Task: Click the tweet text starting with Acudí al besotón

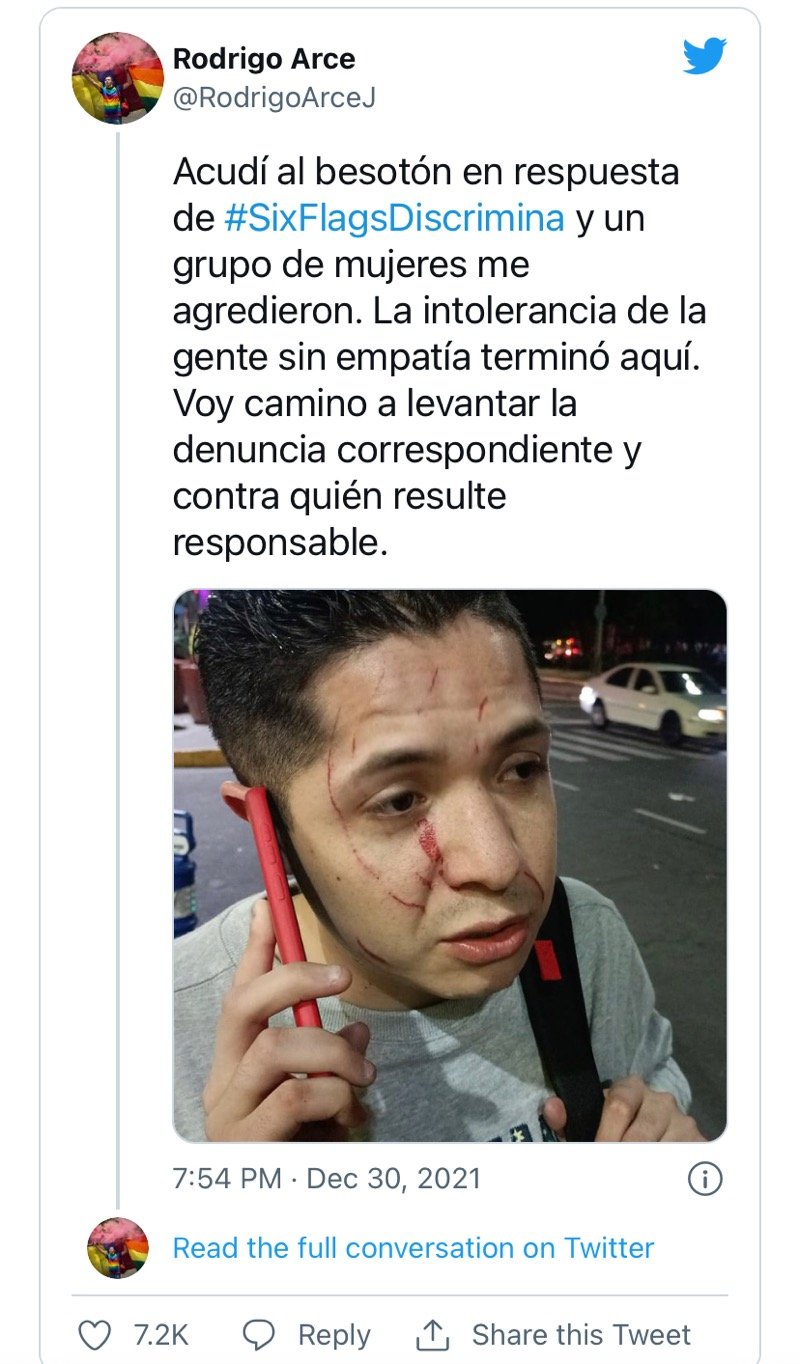Action: [440, 357]
